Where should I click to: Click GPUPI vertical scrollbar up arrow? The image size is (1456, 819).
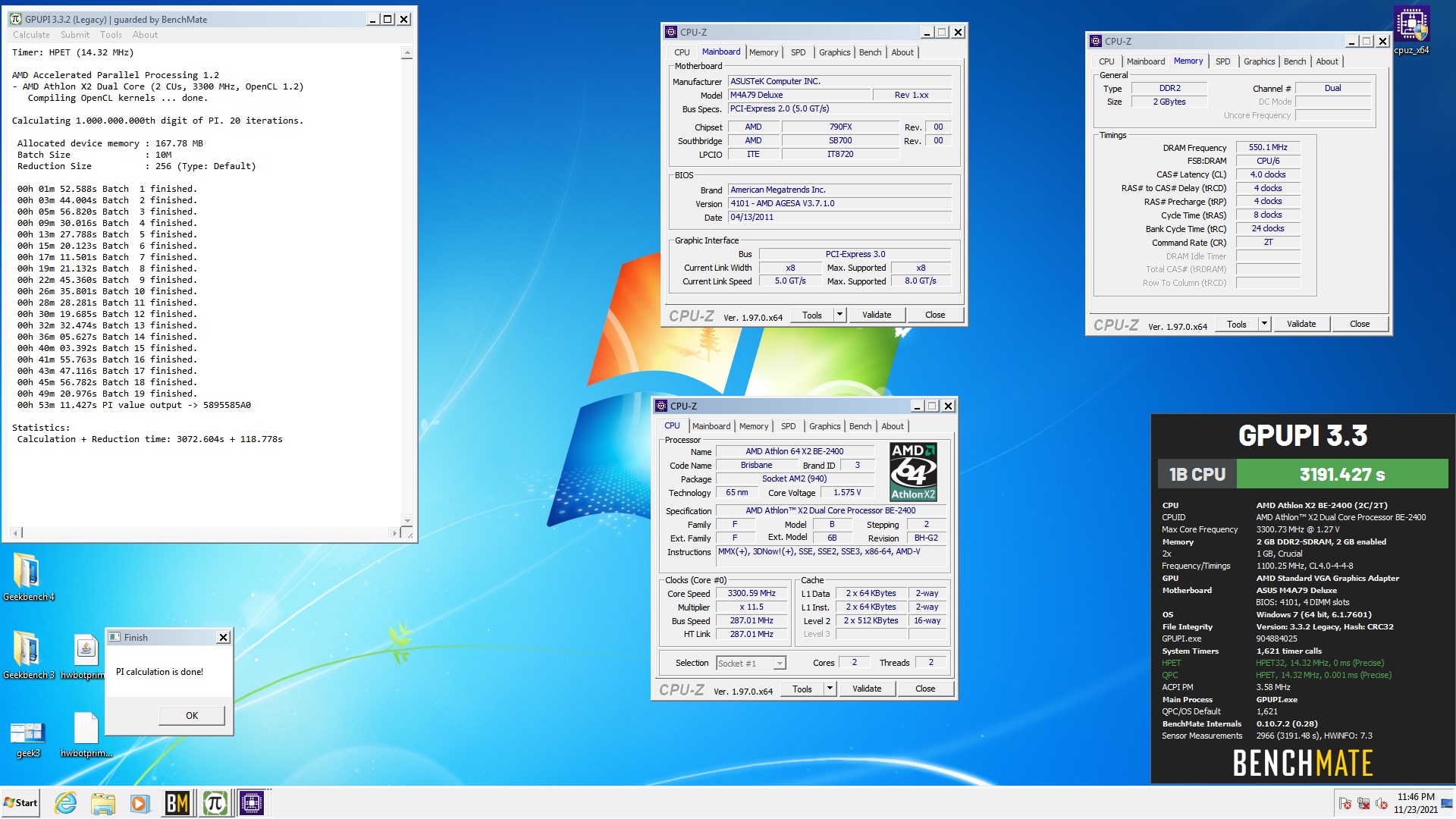click(x=407, y=53)
